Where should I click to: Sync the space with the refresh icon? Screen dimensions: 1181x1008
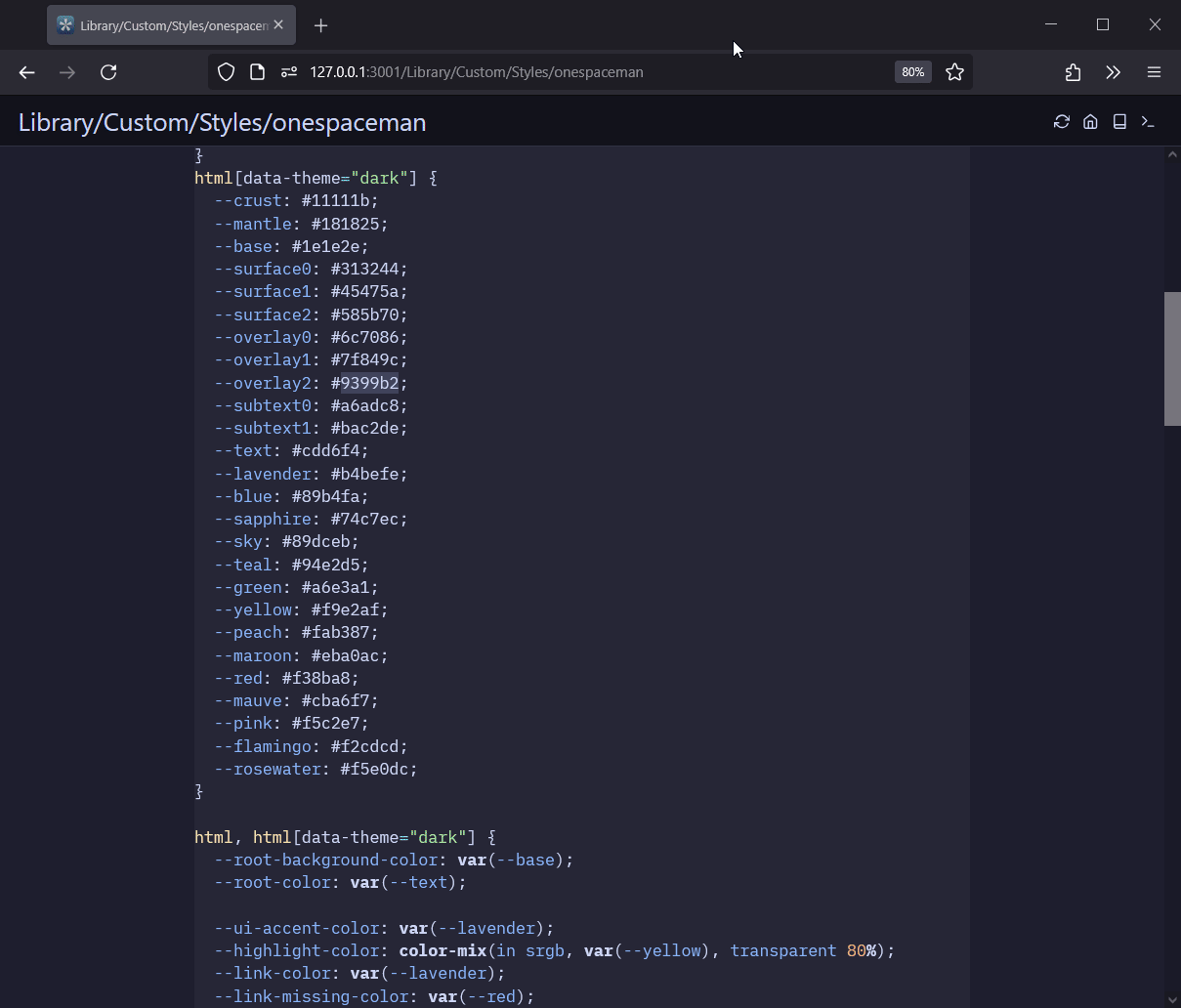[x=1062, y=122]
